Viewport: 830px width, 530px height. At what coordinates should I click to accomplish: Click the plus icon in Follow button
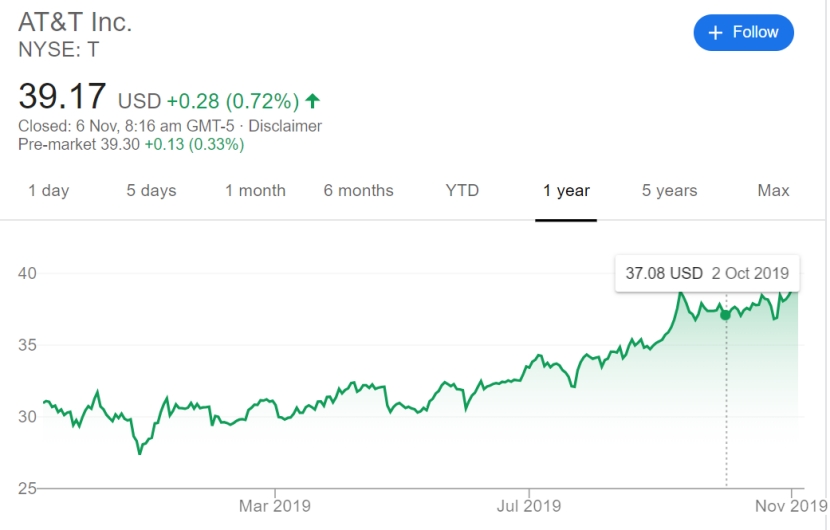(715, 33)
